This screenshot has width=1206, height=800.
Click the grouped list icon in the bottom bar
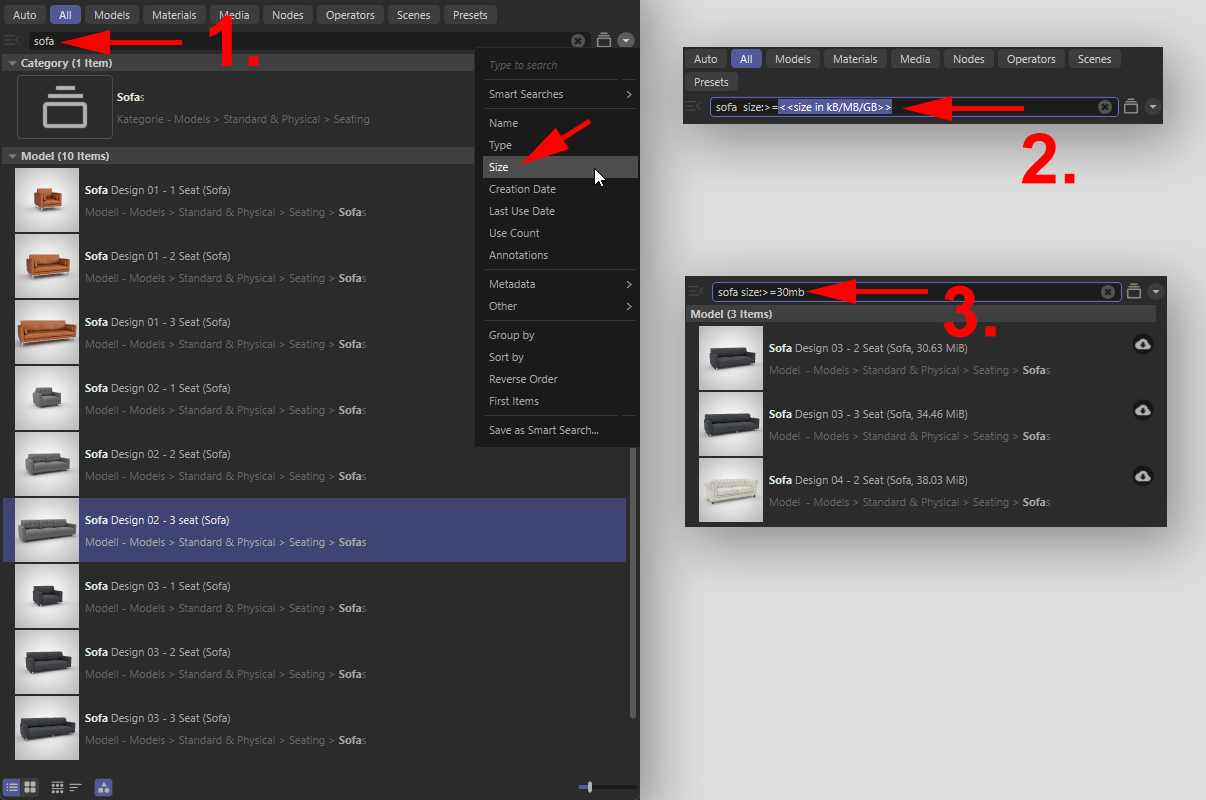[x=58, y=788]
